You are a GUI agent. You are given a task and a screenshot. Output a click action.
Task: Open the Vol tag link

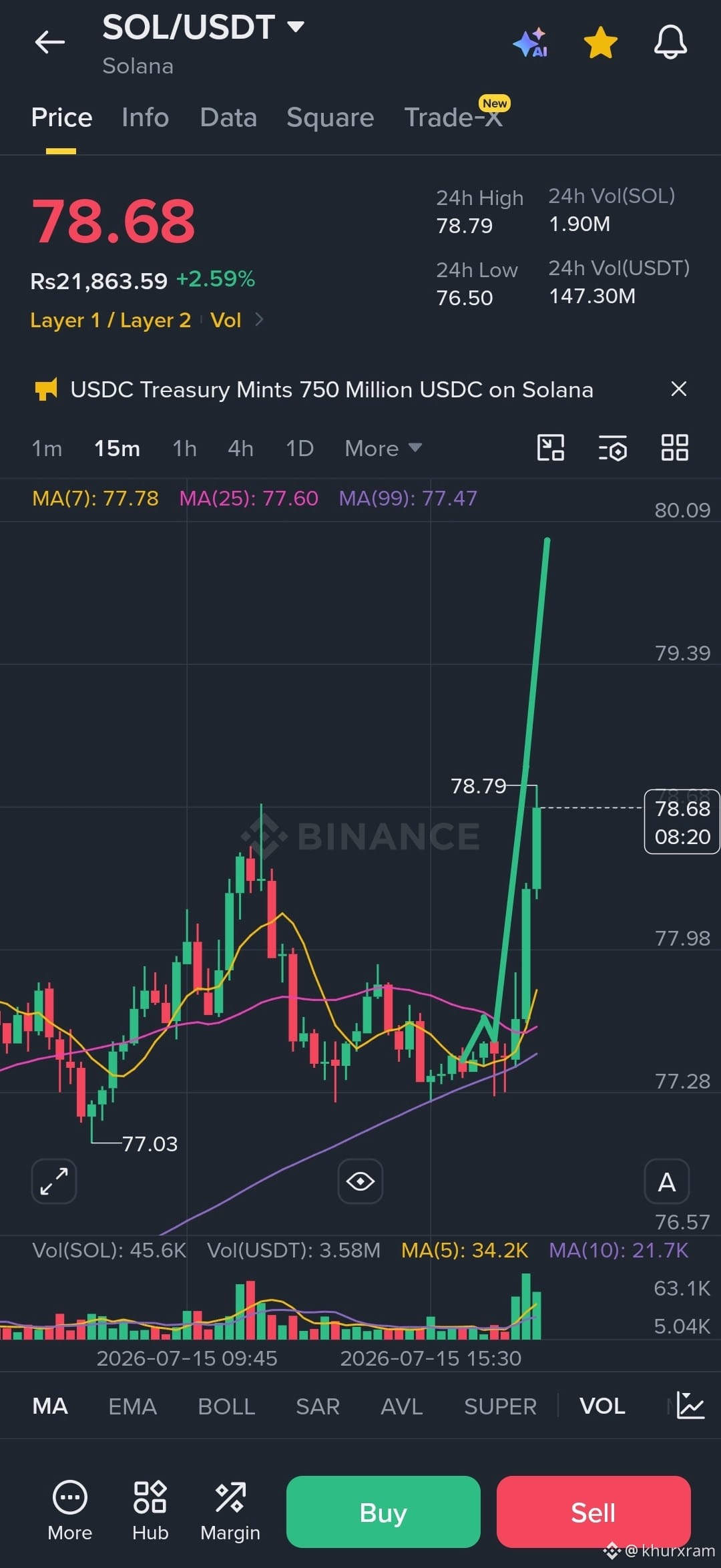pyautogui.click(x=226, y=321)
